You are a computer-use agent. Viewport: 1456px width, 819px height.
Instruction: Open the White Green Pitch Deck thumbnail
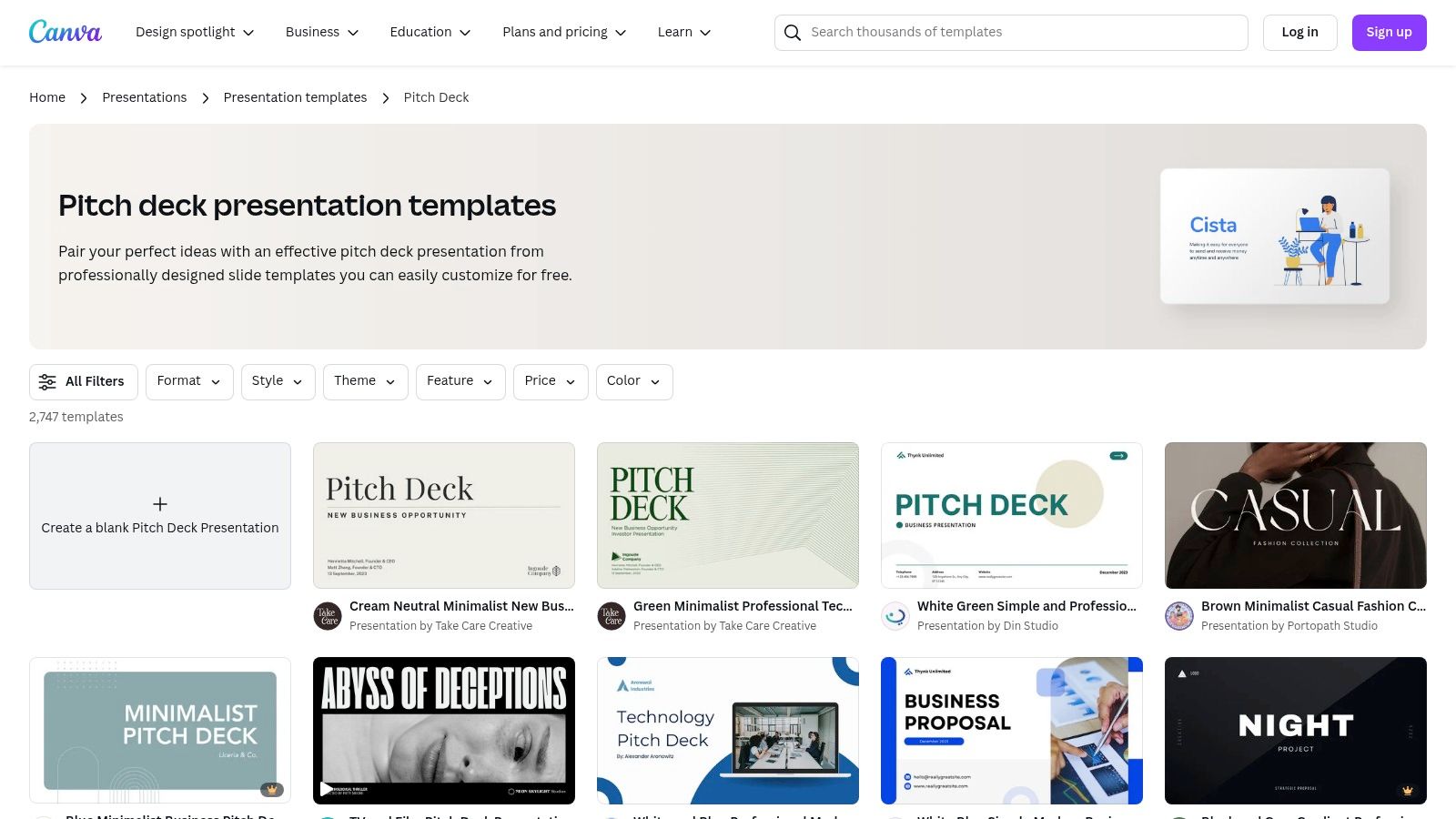[x=1012, y=516]
